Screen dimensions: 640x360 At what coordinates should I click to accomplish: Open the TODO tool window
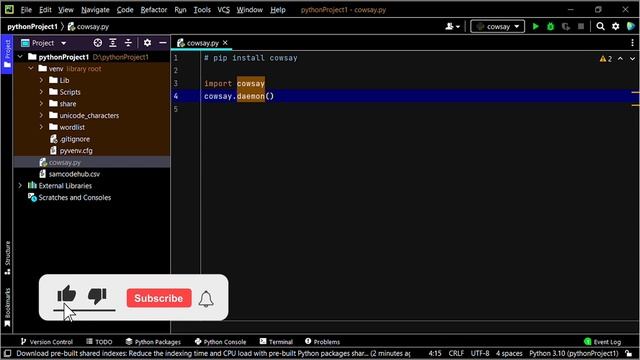[x=99, y=342]
